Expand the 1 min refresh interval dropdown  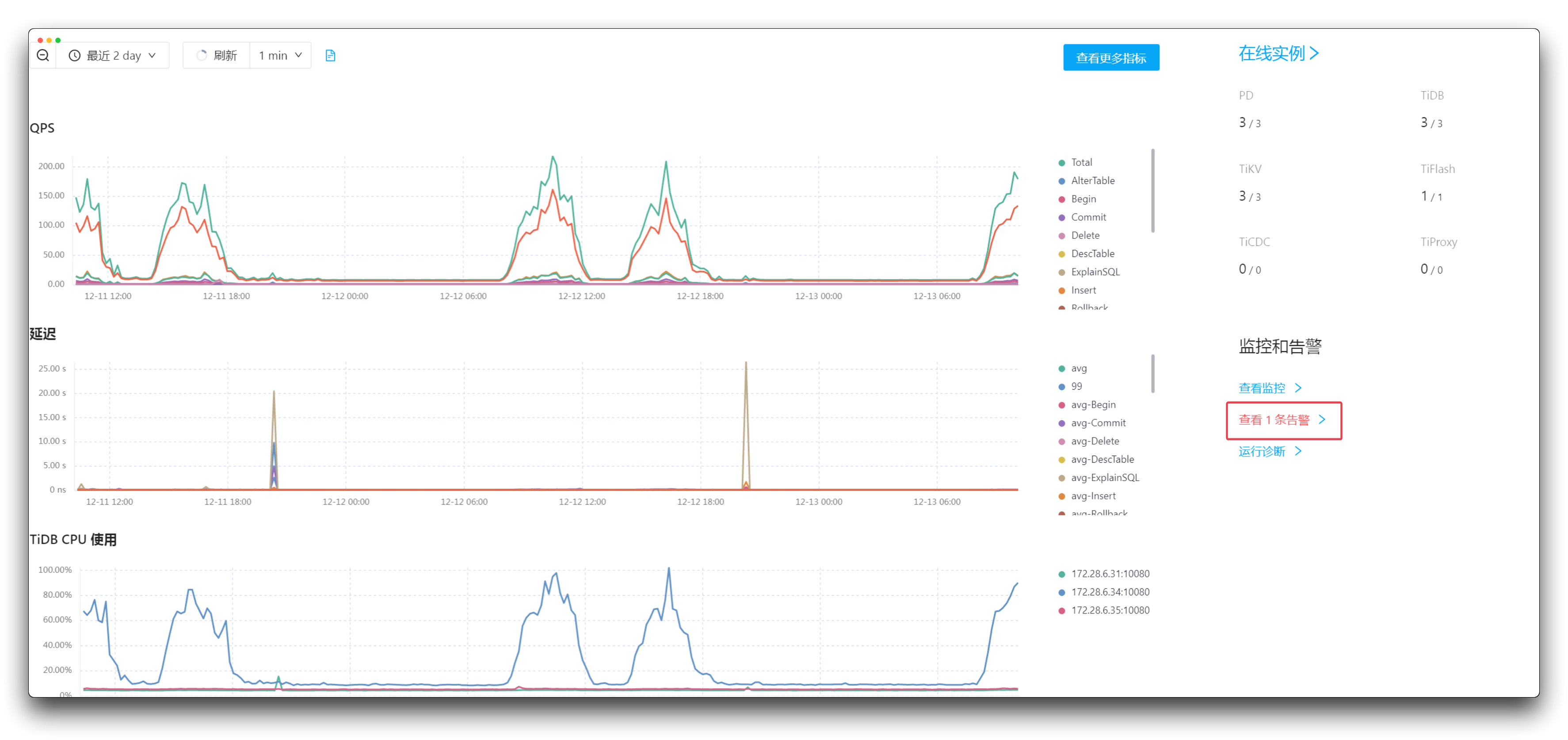[280, 55]
